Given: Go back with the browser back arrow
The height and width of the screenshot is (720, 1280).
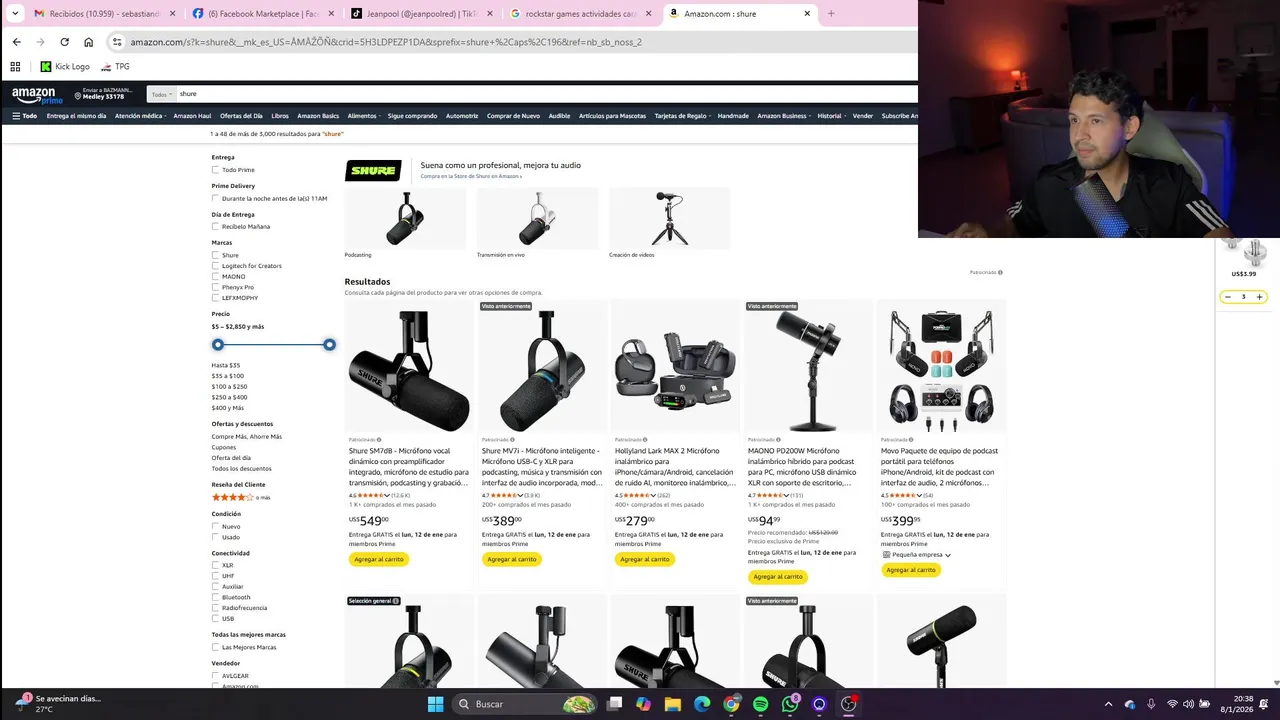Looking at the screenshot, I should [x=16, y=42].
